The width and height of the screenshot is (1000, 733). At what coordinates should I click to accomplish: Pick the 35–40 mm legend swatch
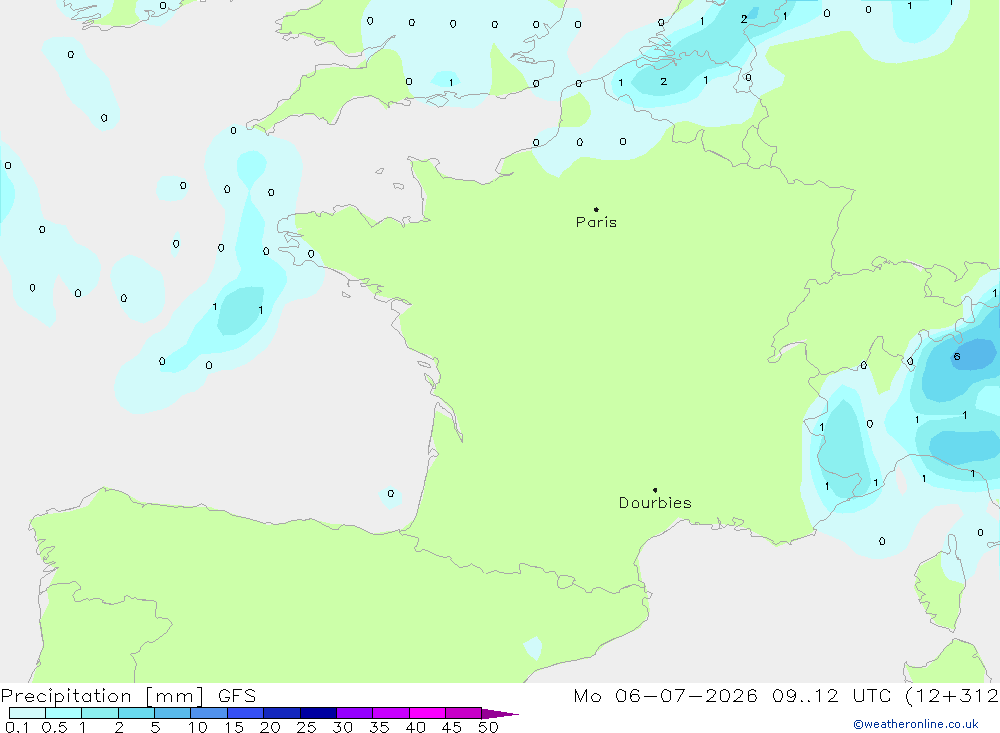391,713
